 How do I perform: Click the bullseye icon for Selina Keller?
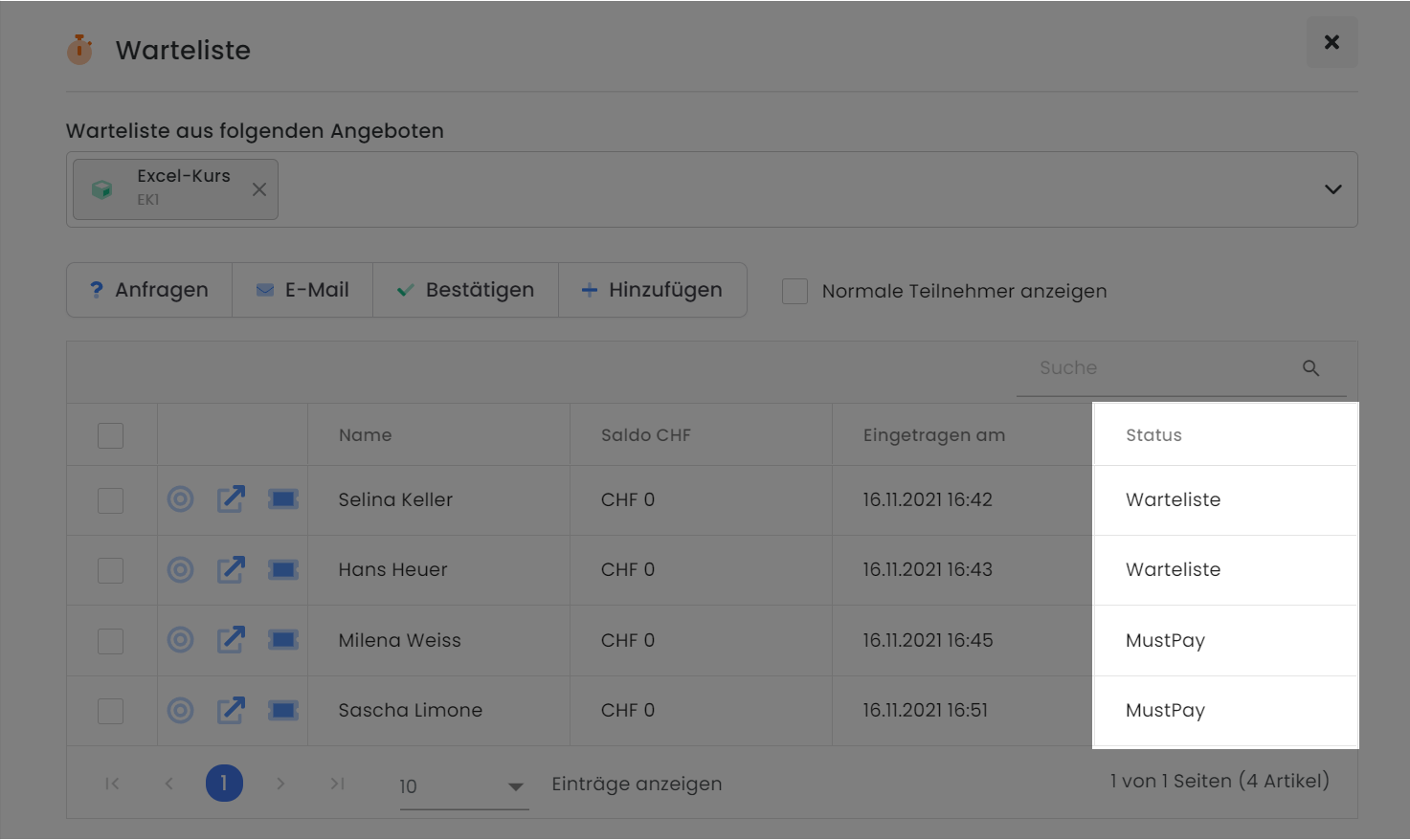point(180,499)
